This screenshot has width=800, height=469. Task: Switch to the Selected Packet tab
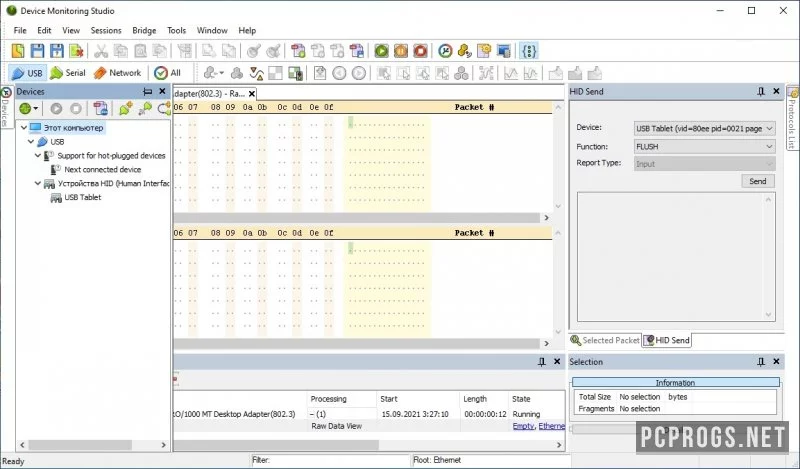605,340
